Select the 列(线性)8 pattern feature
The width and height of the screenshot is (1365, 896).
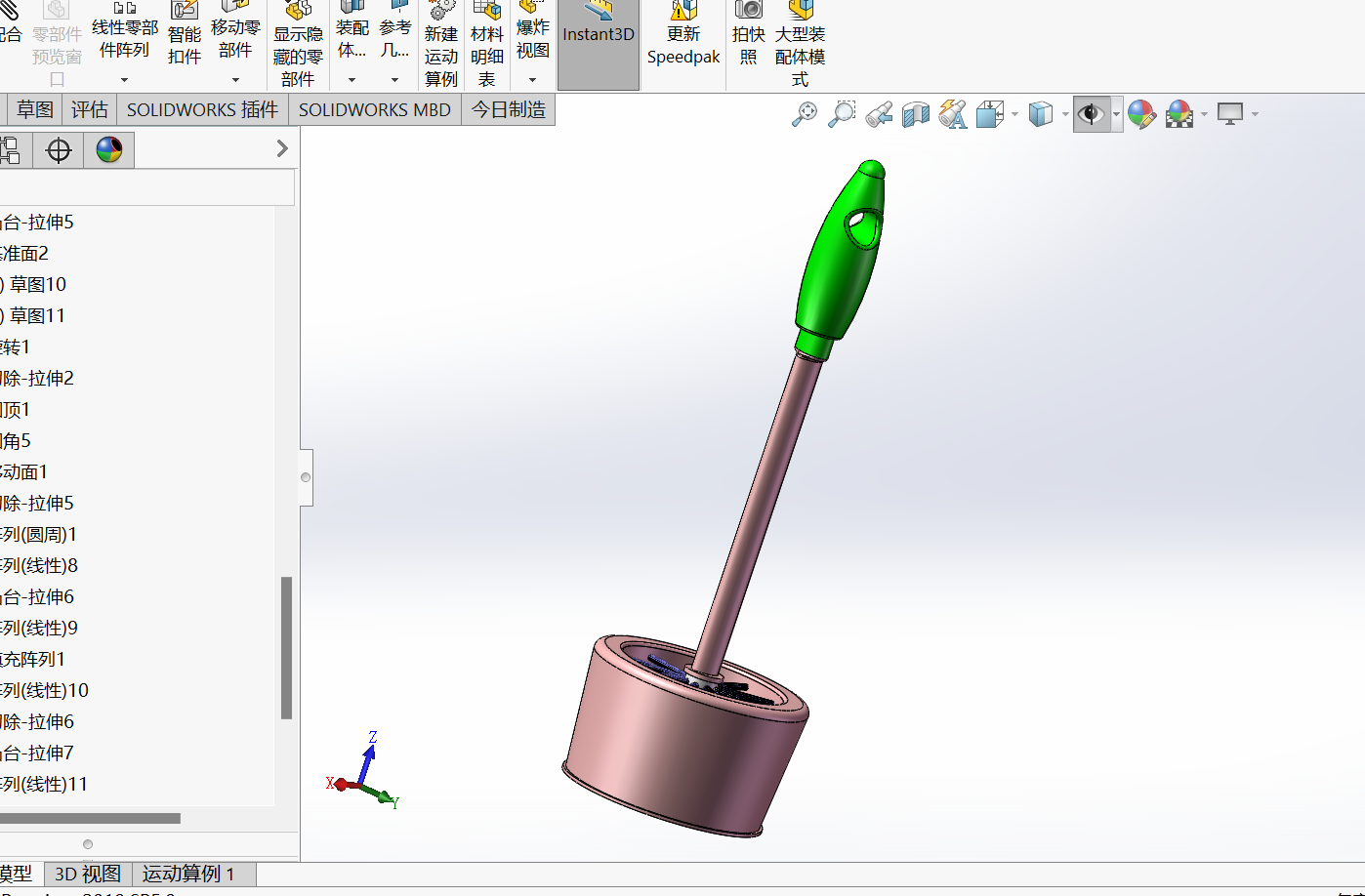click(39, 565)
